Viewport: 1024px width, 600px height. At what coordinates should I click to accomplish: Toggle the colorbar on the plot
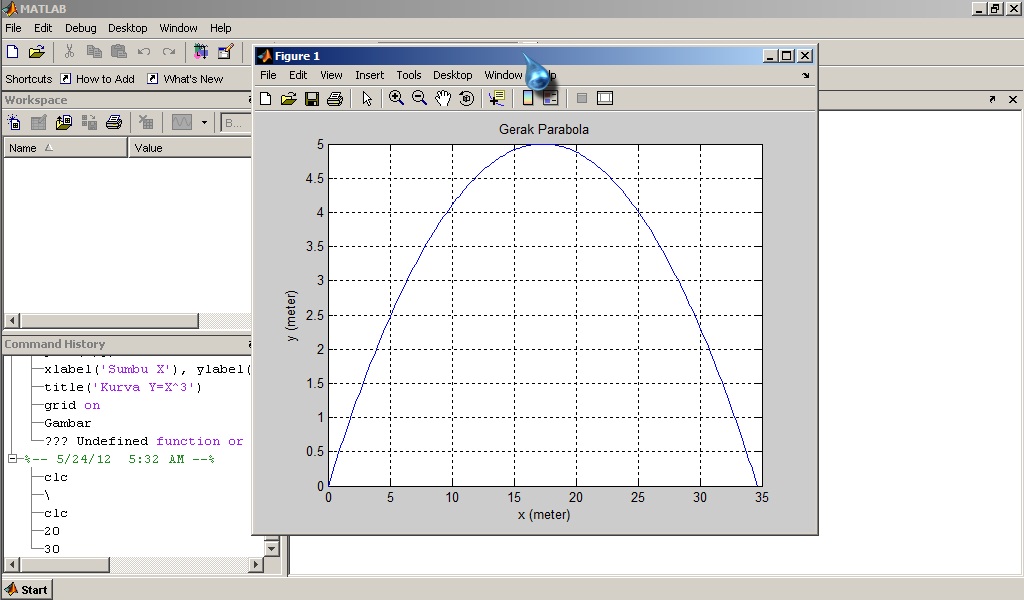pos(527,98)
